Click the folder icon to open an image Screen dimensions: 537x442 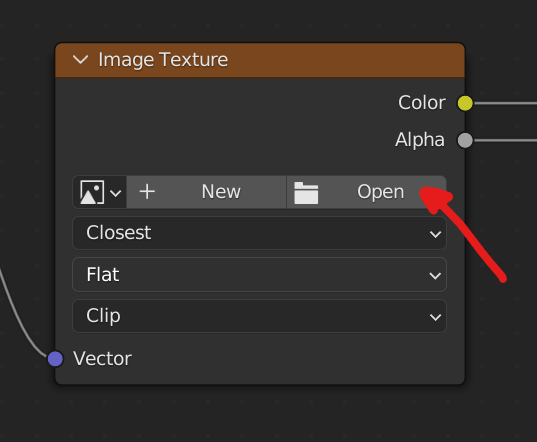(x=306, y=193)
